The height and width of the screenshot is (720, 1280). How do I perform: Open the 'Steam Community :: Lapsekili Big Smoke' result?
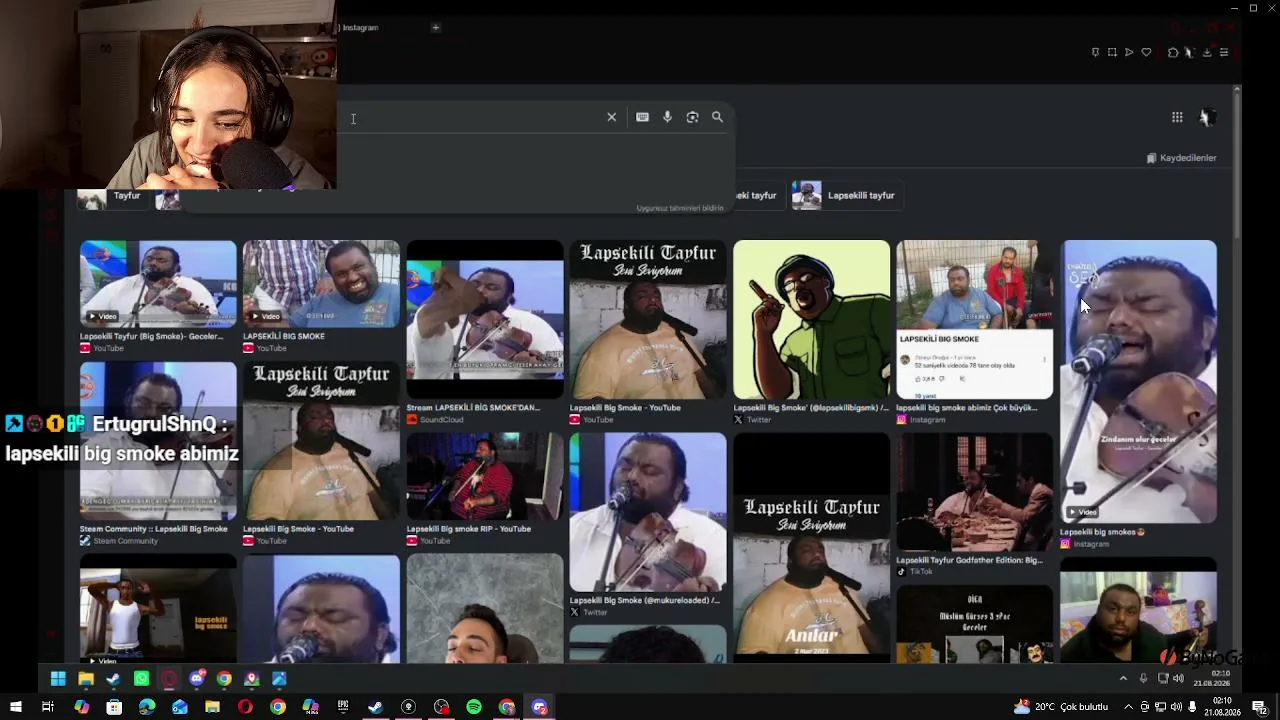(158, 441)
